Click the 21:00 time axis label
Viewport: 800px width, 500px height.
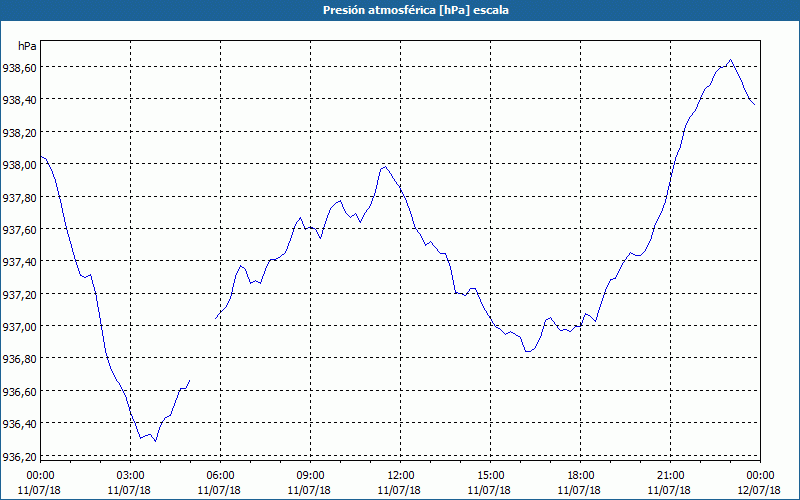click(670, 476)
